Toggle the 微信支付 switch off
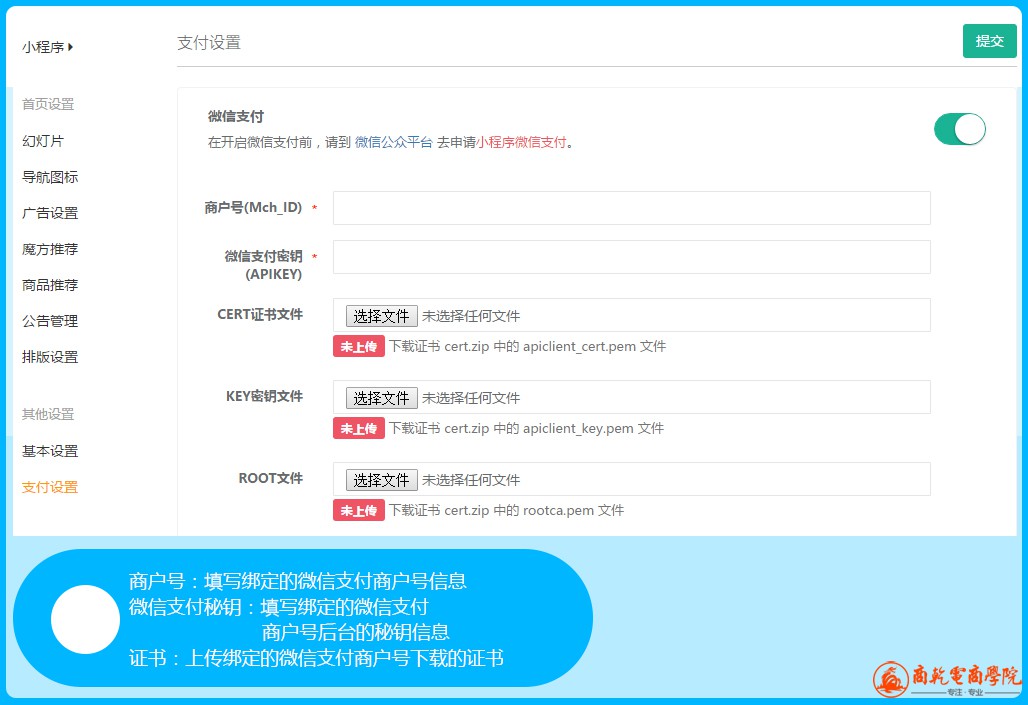 tap(960, 129)
